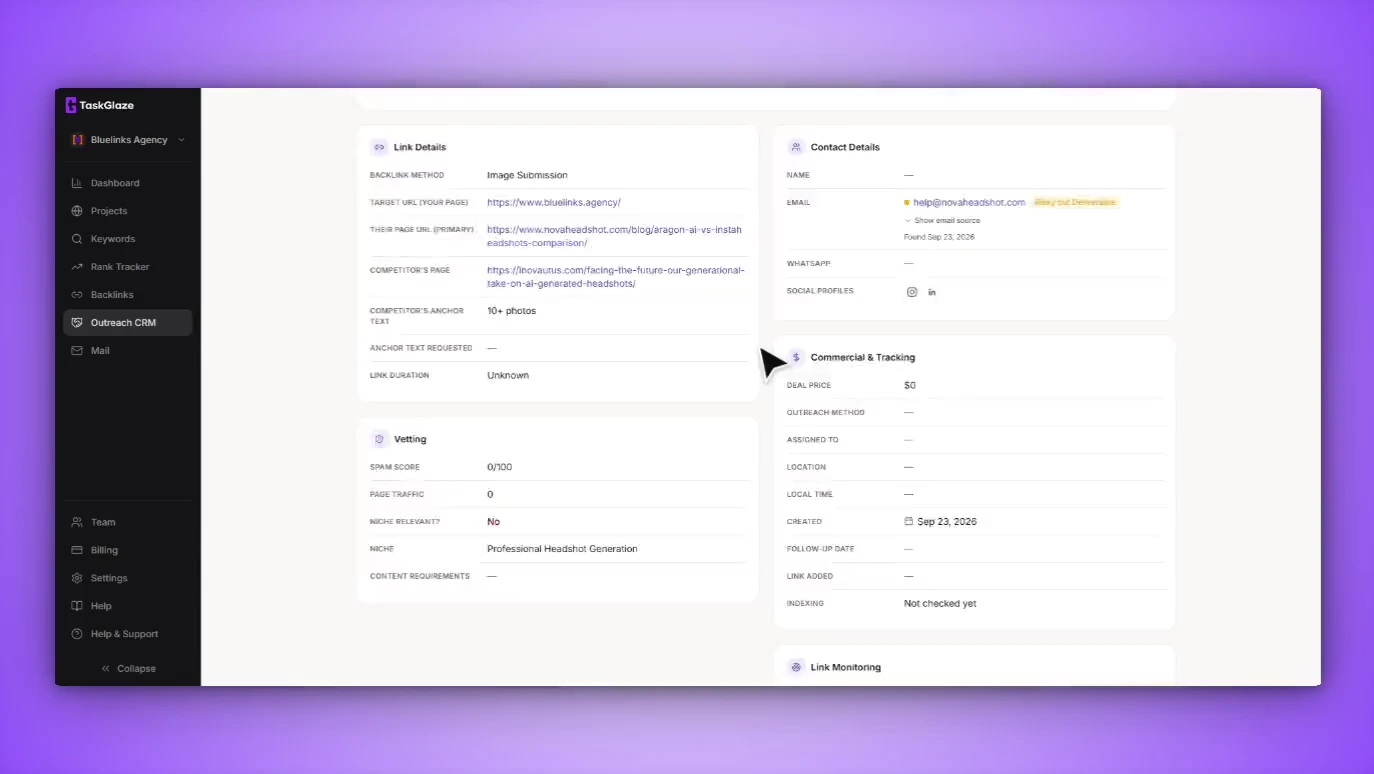
Task: Open the bluelinks.agency target URL link
Action: pos(554,202)
